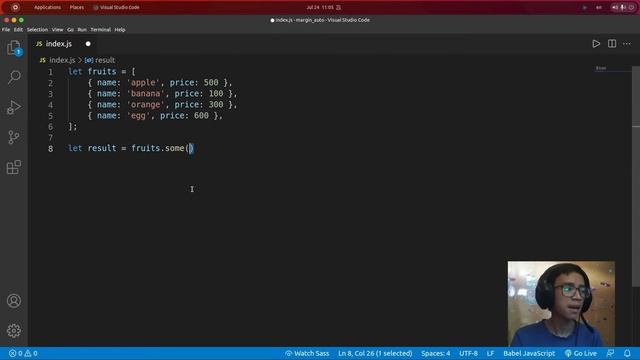
Task: Place cursor on 'orange' string
Action: pyautogui.click(x=146, y=104)
